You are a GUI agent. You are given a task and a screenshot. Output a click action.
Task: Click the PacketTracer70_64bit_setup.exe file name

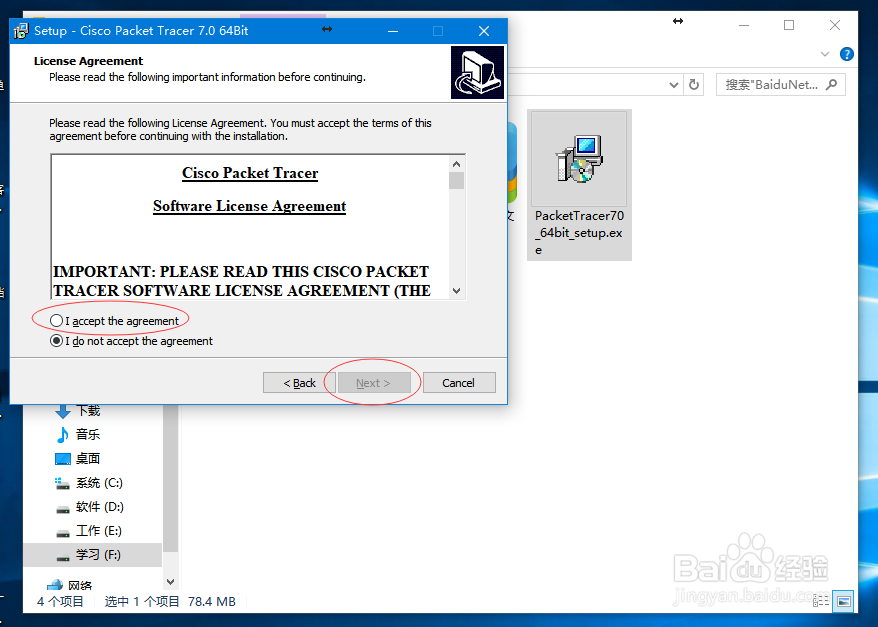pos(580,232)
